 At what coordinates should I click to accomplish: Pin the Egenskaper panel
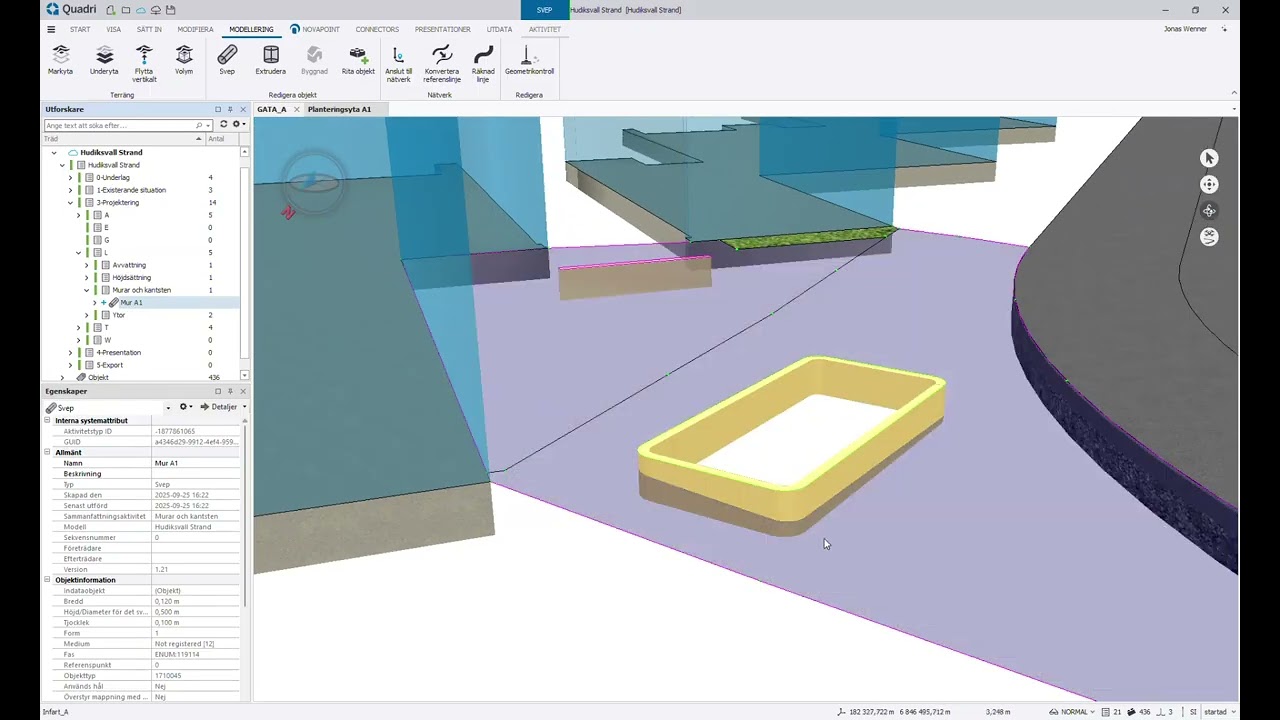pos(230,391)
